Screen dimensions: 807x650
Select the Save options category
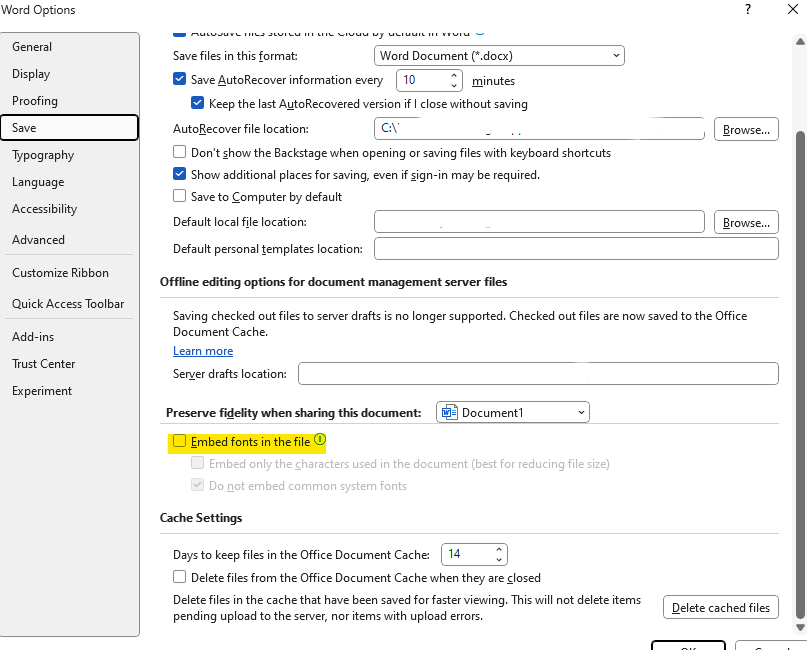click(69, 128)
